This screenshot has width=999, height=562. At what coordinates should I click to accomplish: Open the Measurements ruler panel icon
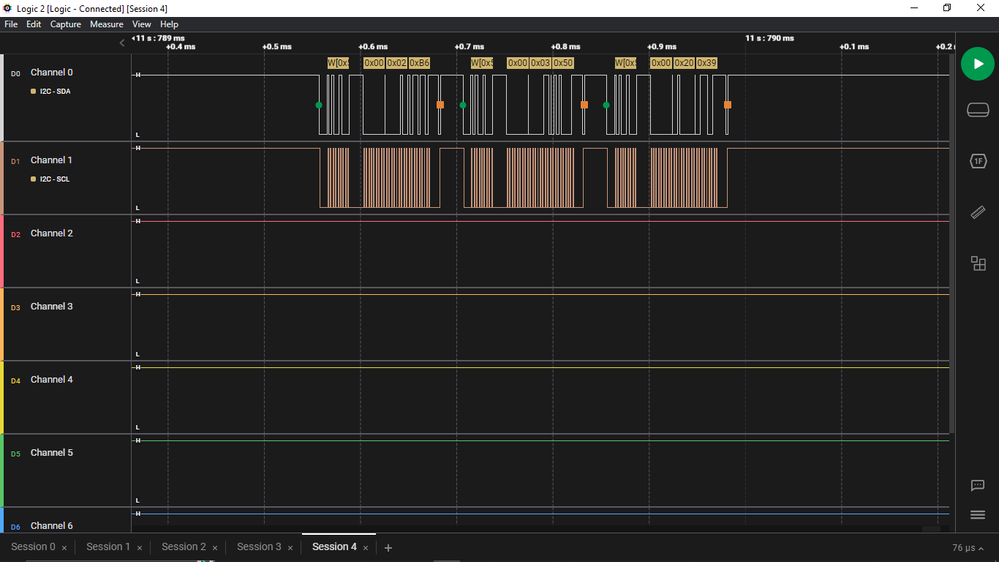coord(977,212)
